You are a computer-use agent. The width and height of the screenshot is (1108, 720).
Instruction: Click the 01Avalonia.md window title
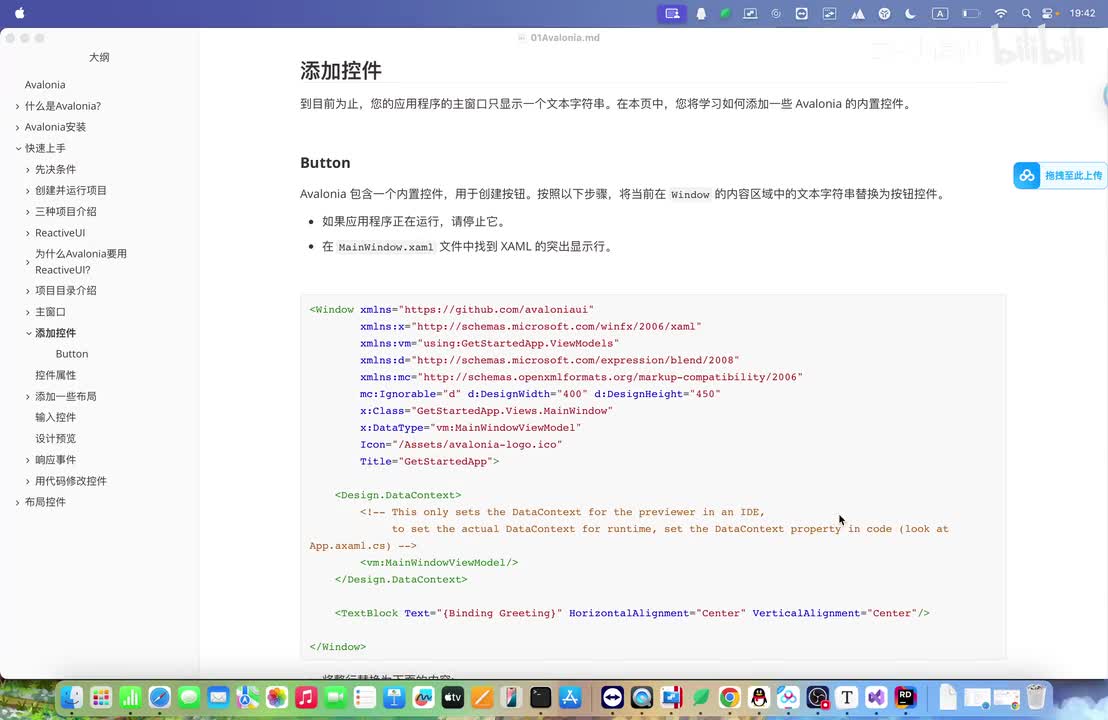(565, 37)
